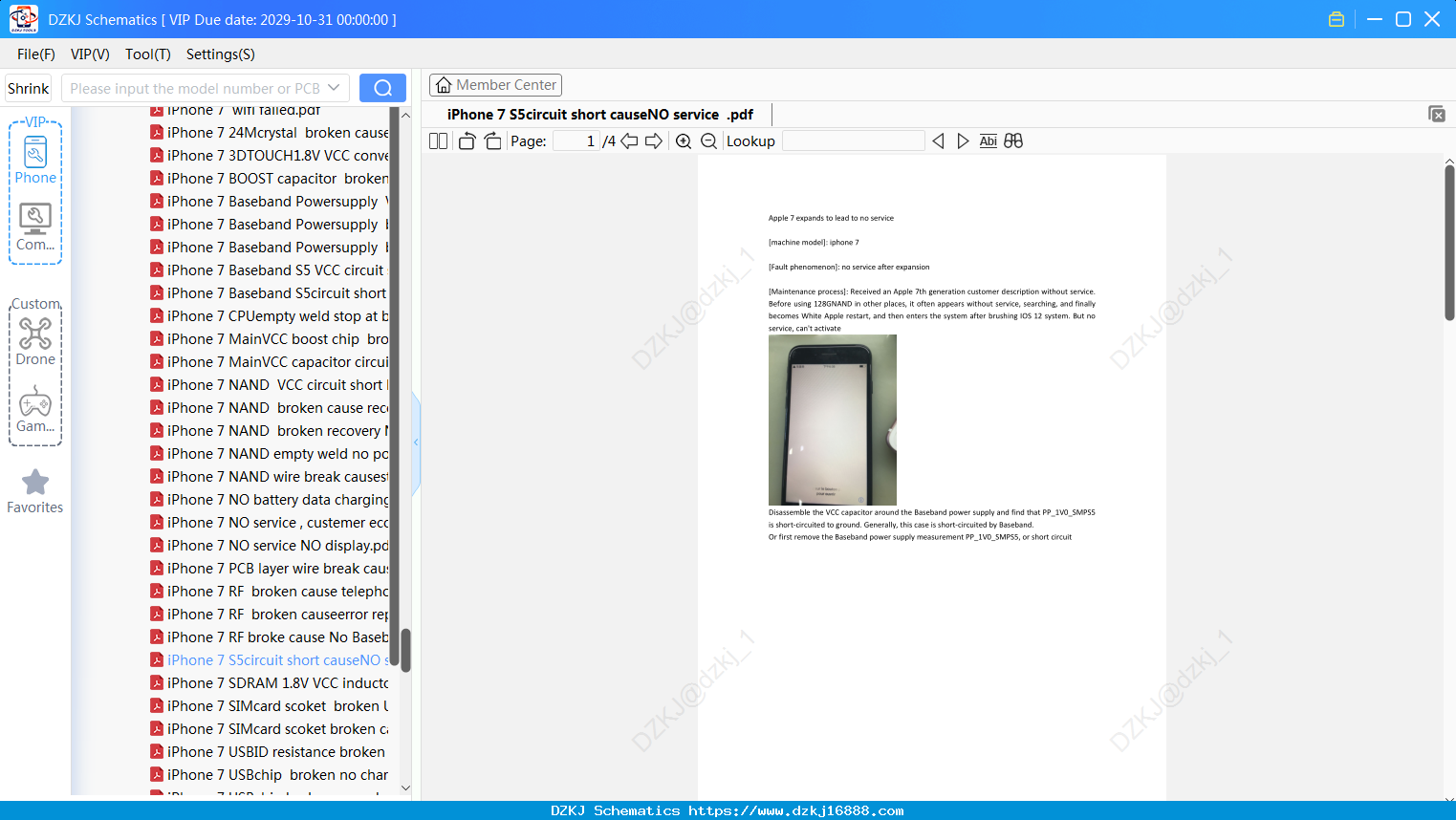Click the two-page view icon

click(438, 141)
